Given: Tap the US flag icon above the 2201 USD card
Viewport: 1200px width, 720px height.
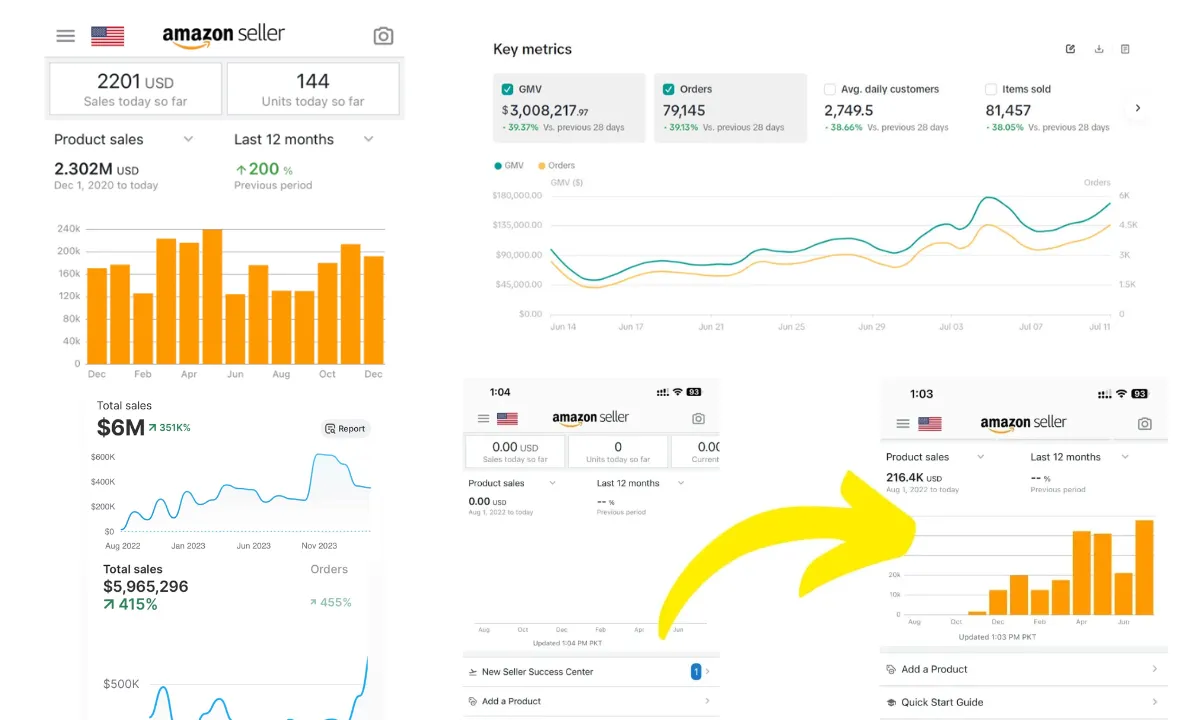Looking at the screenshot, I should point(107,36).
